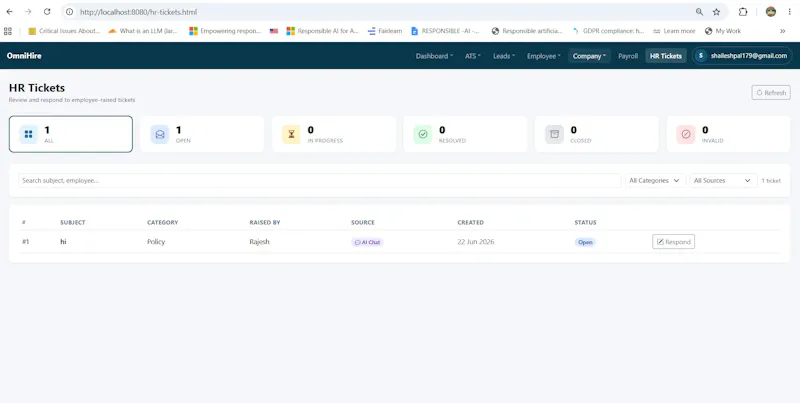Go back with the browser back arrow
800x403 pixels.
click(x=9, y=12)
